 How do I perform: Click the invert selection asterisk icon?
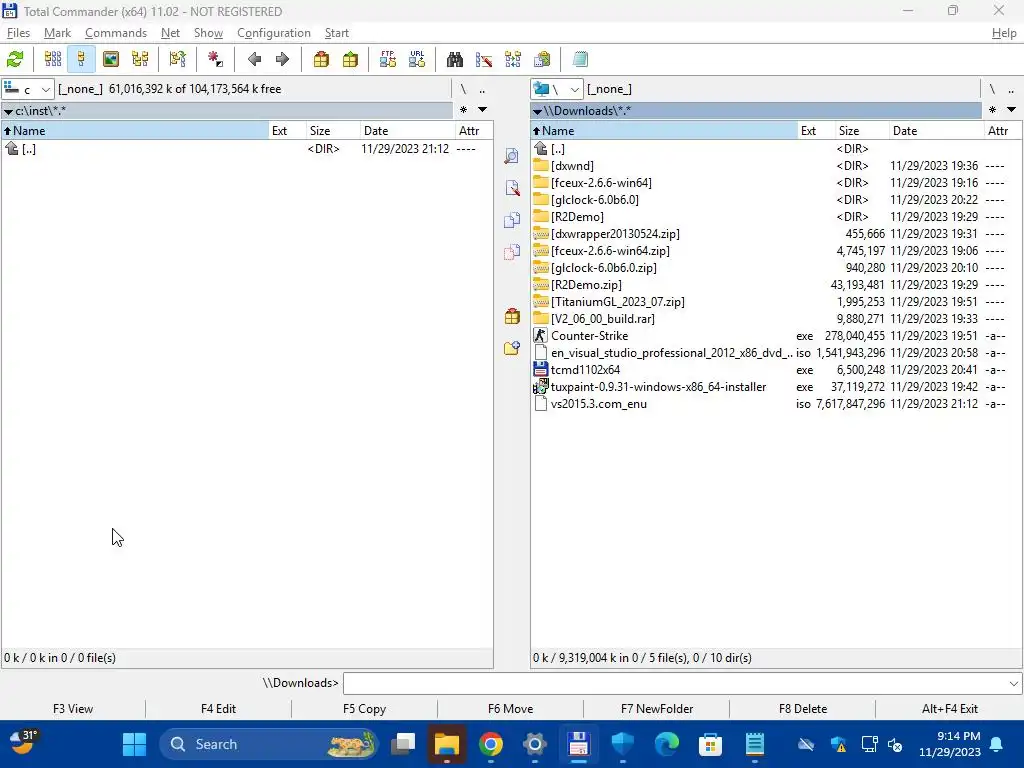(x=215, y=59)
